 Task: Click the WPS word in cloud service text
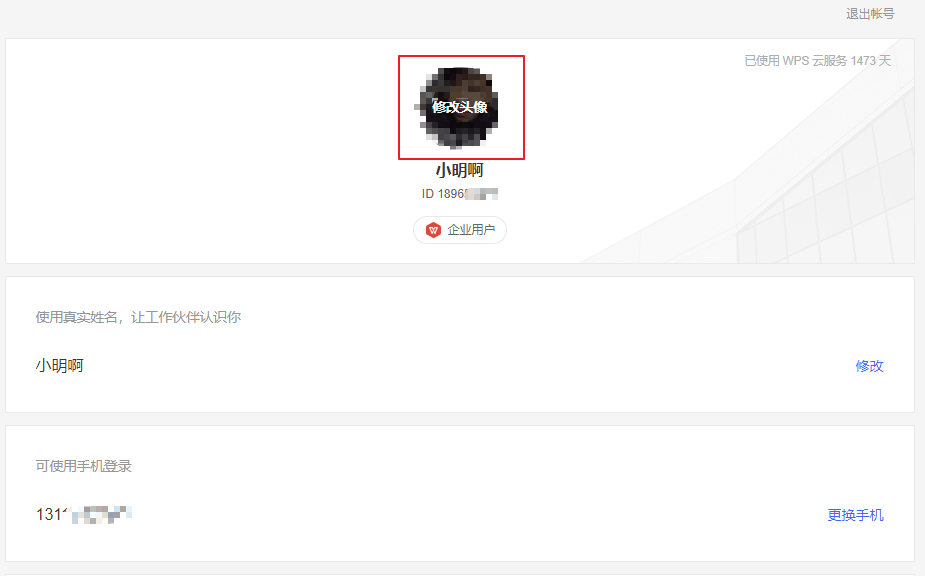point(796,61)
